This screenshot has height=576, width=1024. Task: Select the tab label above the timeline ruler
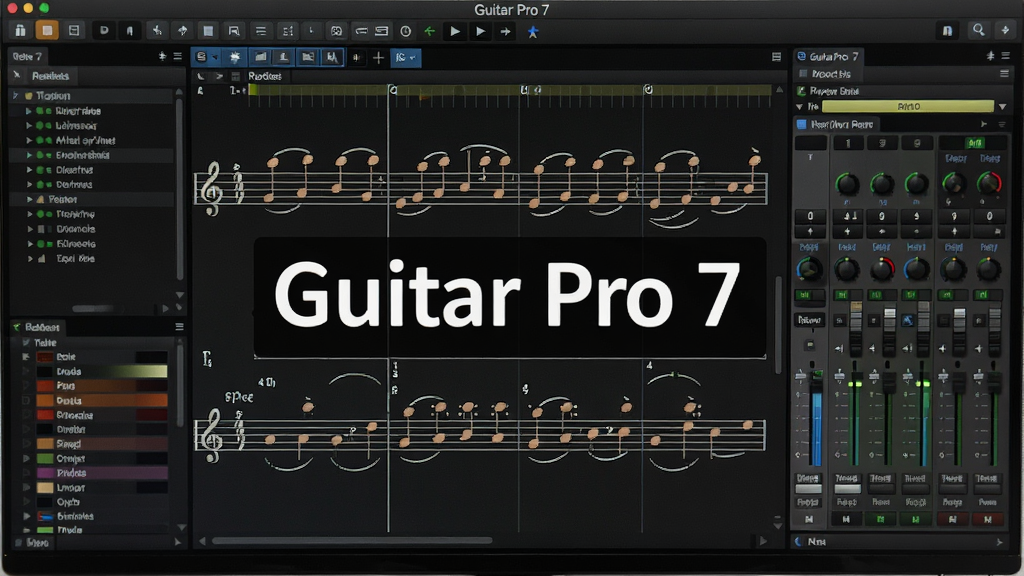pos(264,76)
